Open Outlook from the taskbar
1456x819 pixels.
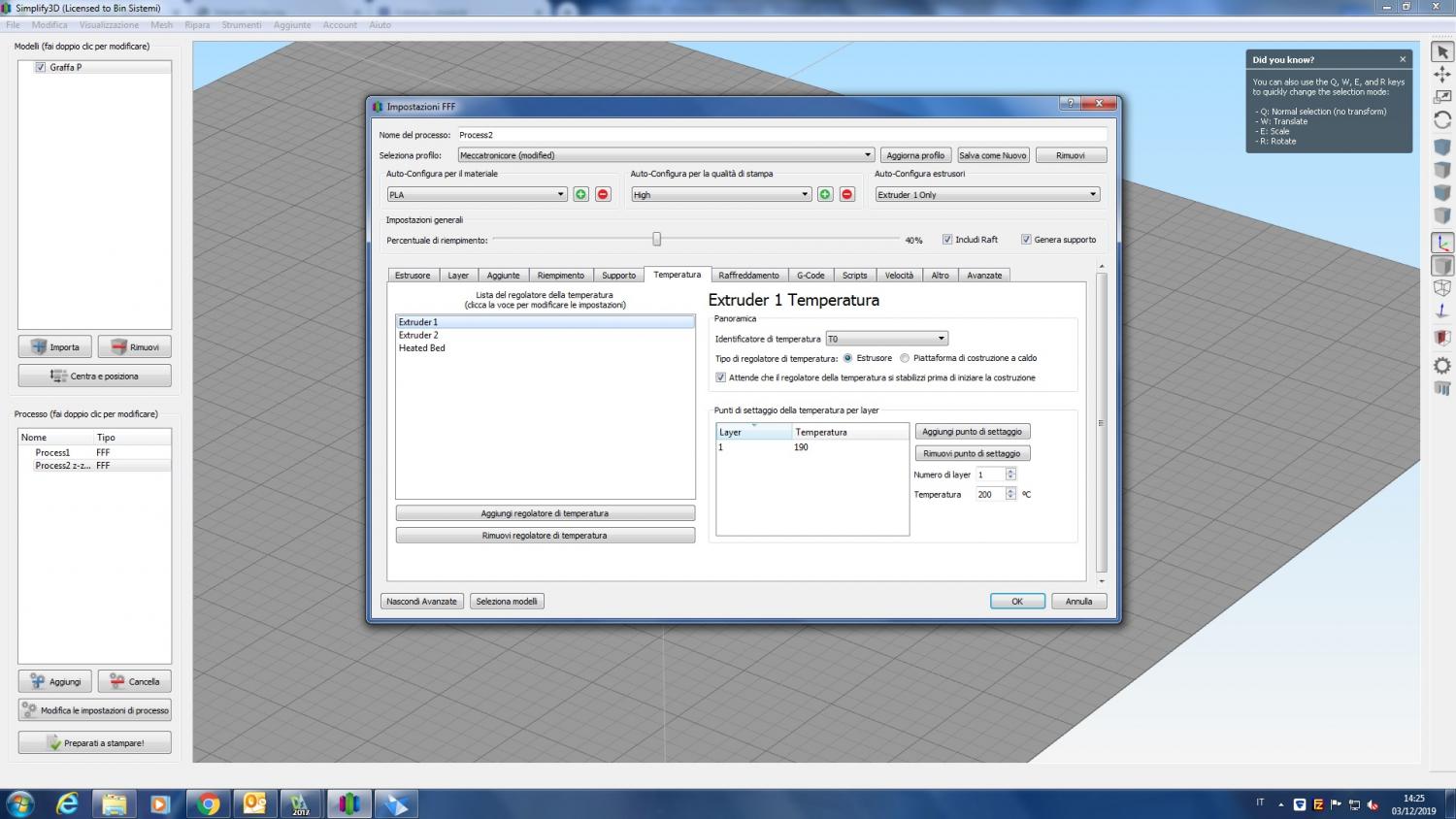(x=254, y=803)
